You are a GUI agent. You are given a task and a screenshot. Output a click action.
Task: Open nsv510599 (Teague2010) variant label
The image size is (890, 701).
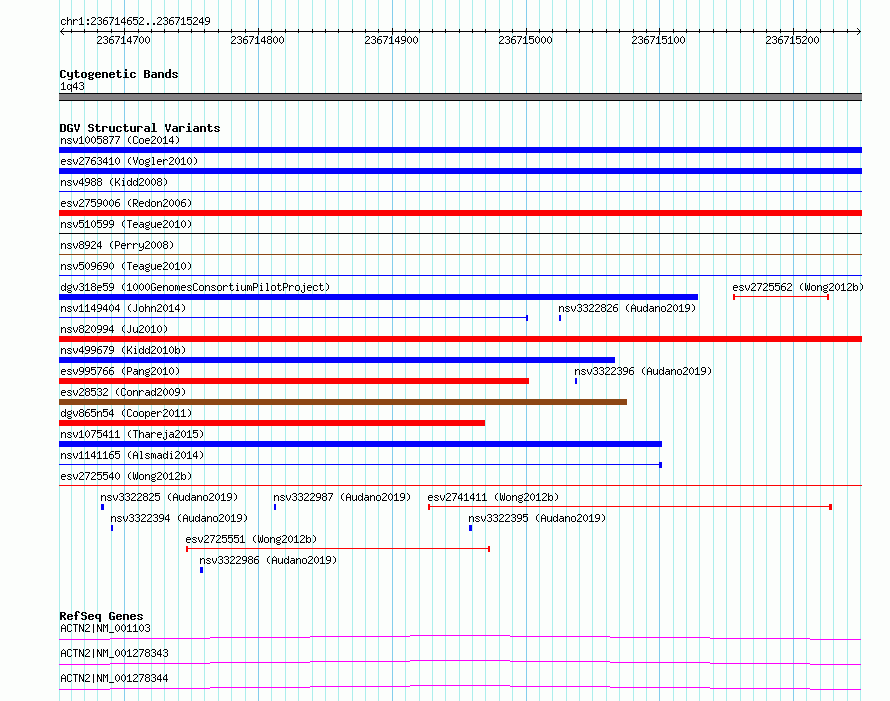point(126,224)
